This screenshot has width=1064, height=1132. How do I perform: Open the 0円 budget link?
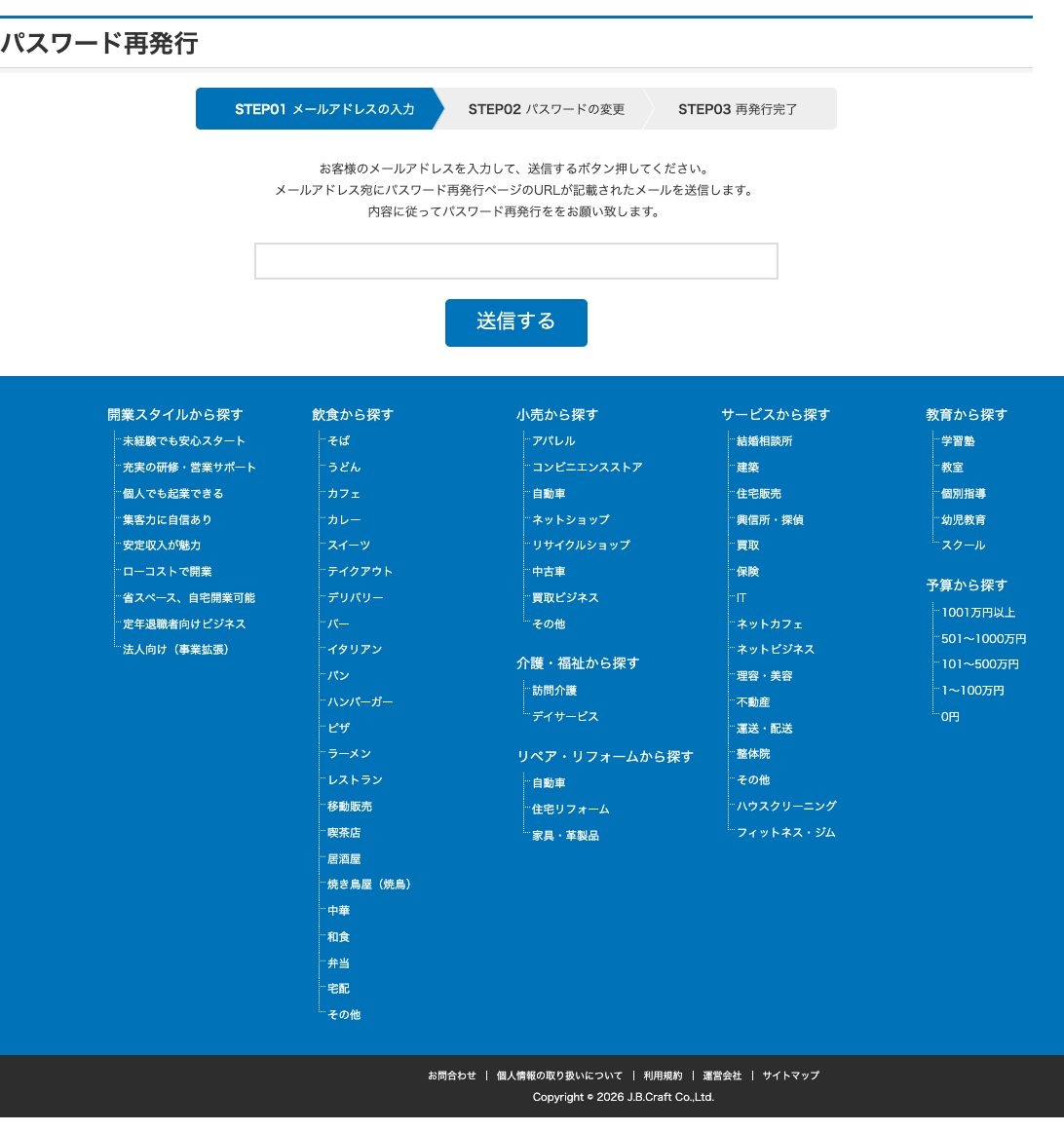pyautogui.click(x=951, y=716)
